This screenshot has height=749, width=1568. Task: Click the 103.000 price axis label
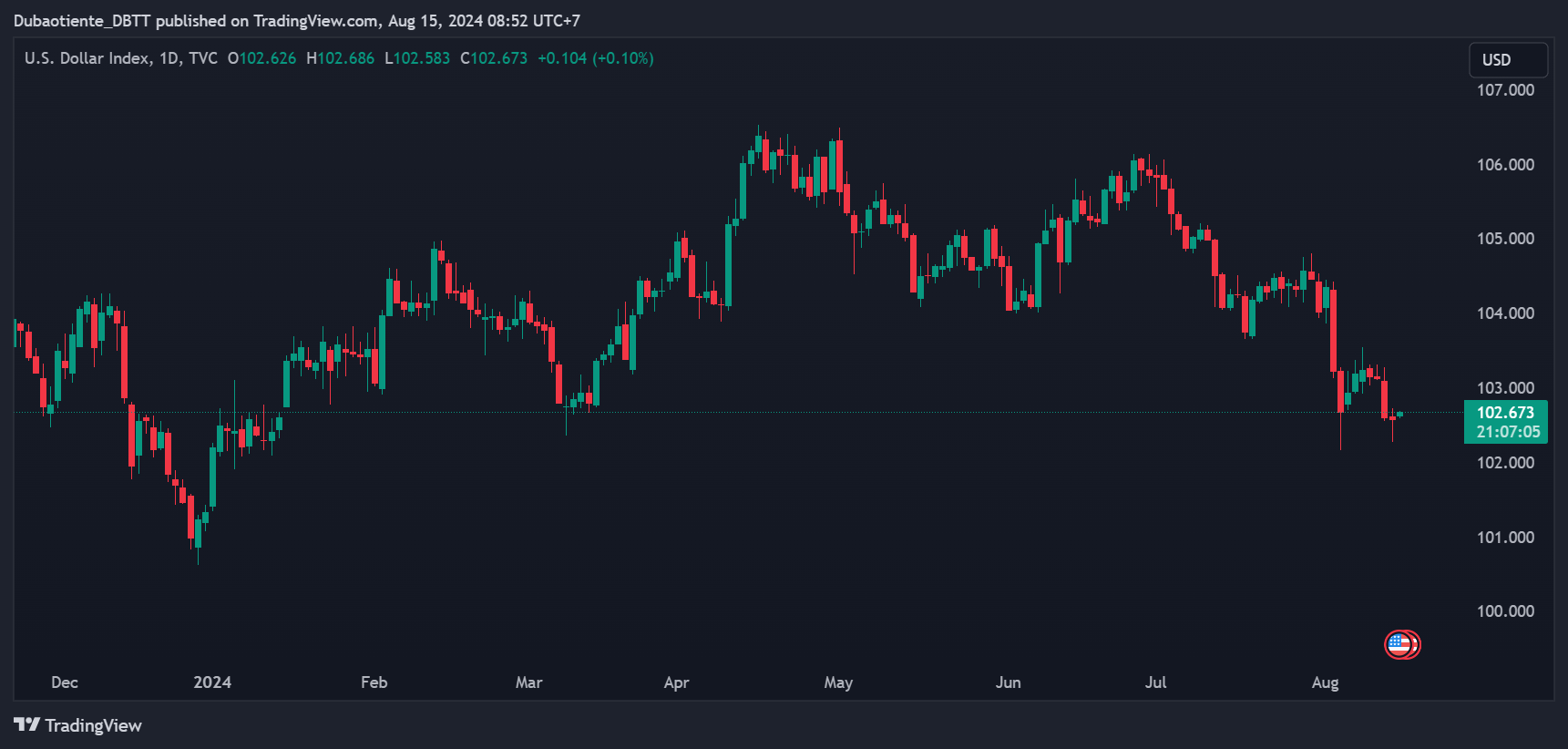pyautogui.click(x=1505, y=388)
